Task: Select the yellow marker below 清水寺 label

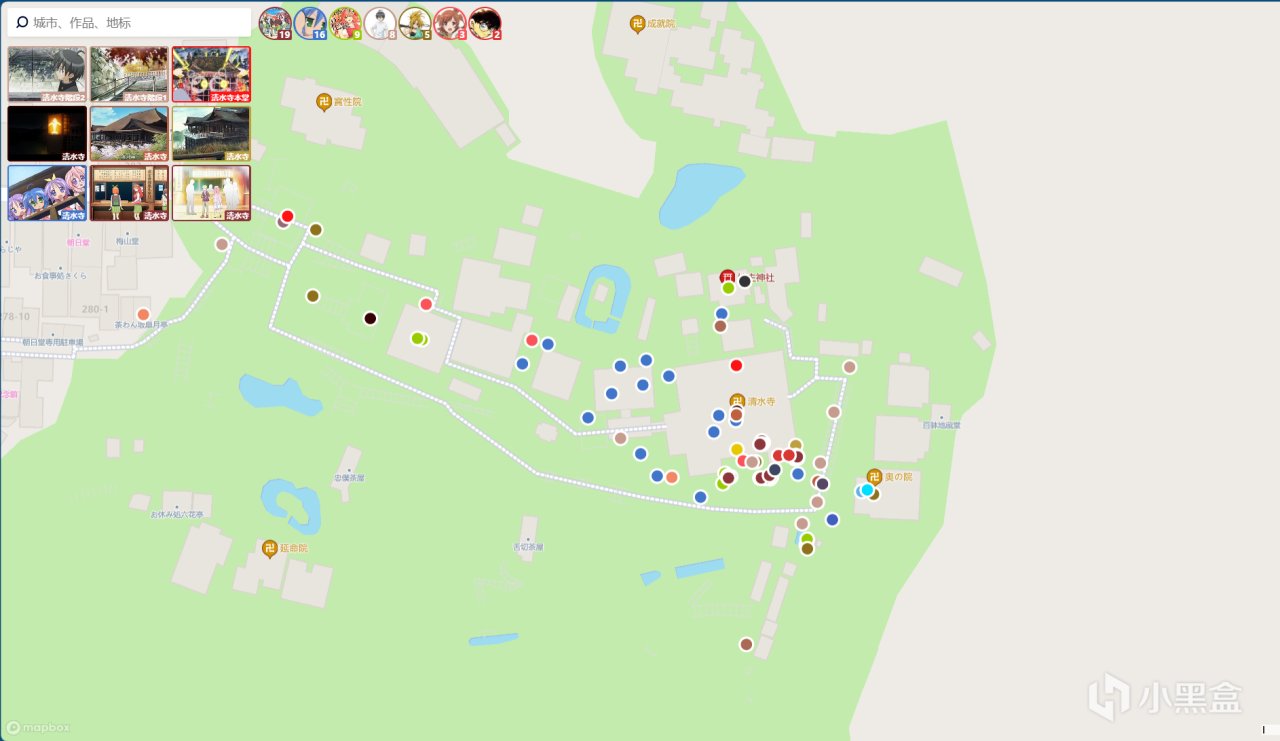Action: [x=737, y=449]
